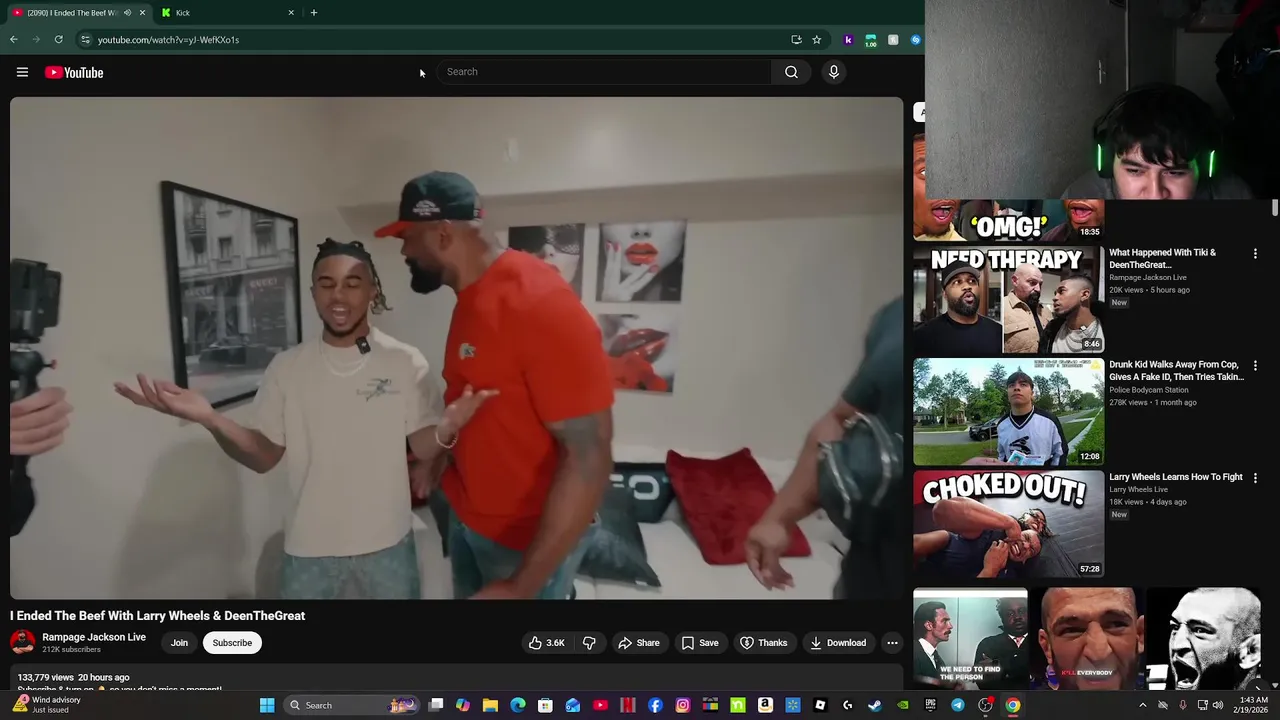Open Microsoft Store from the taskbar
Viewport: 1280px width, 720px height.
click(x=545, y=705)
